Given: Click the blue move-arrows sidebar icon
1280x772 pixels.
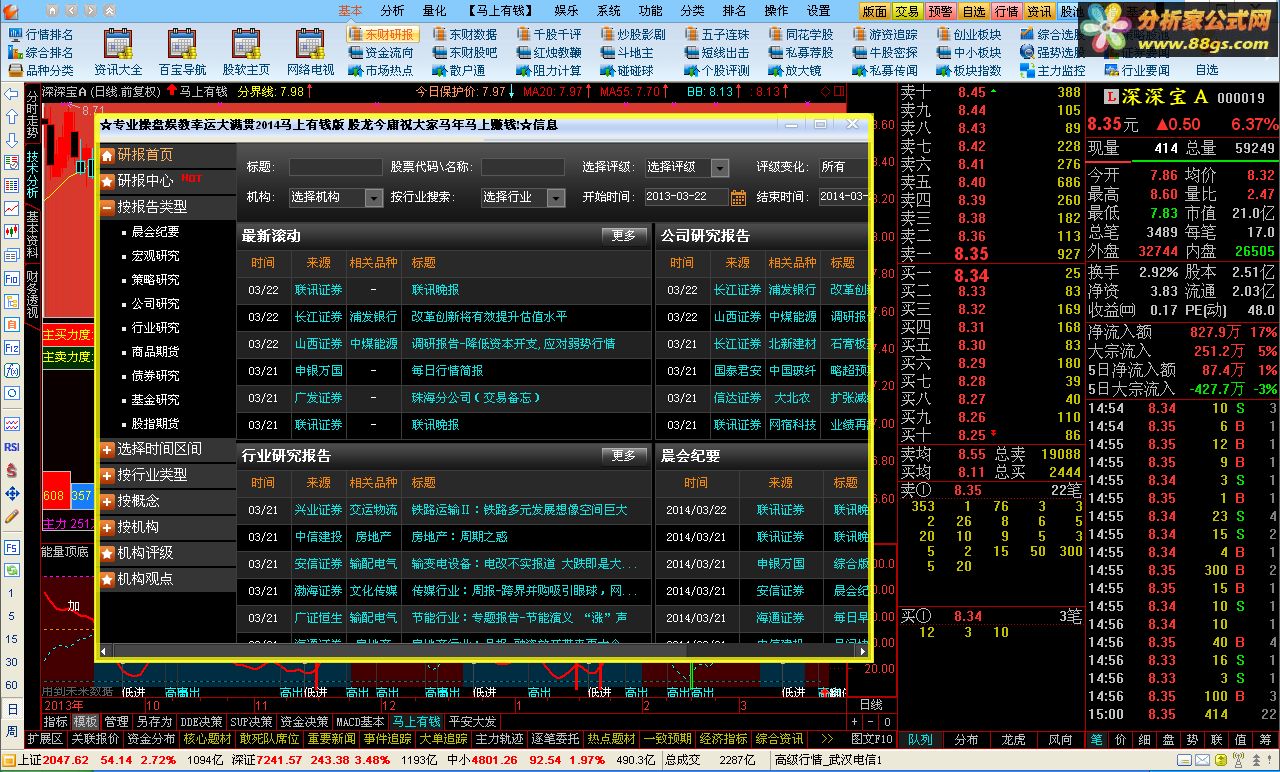Looking at the screenshot, I should [x=12, y=494].
